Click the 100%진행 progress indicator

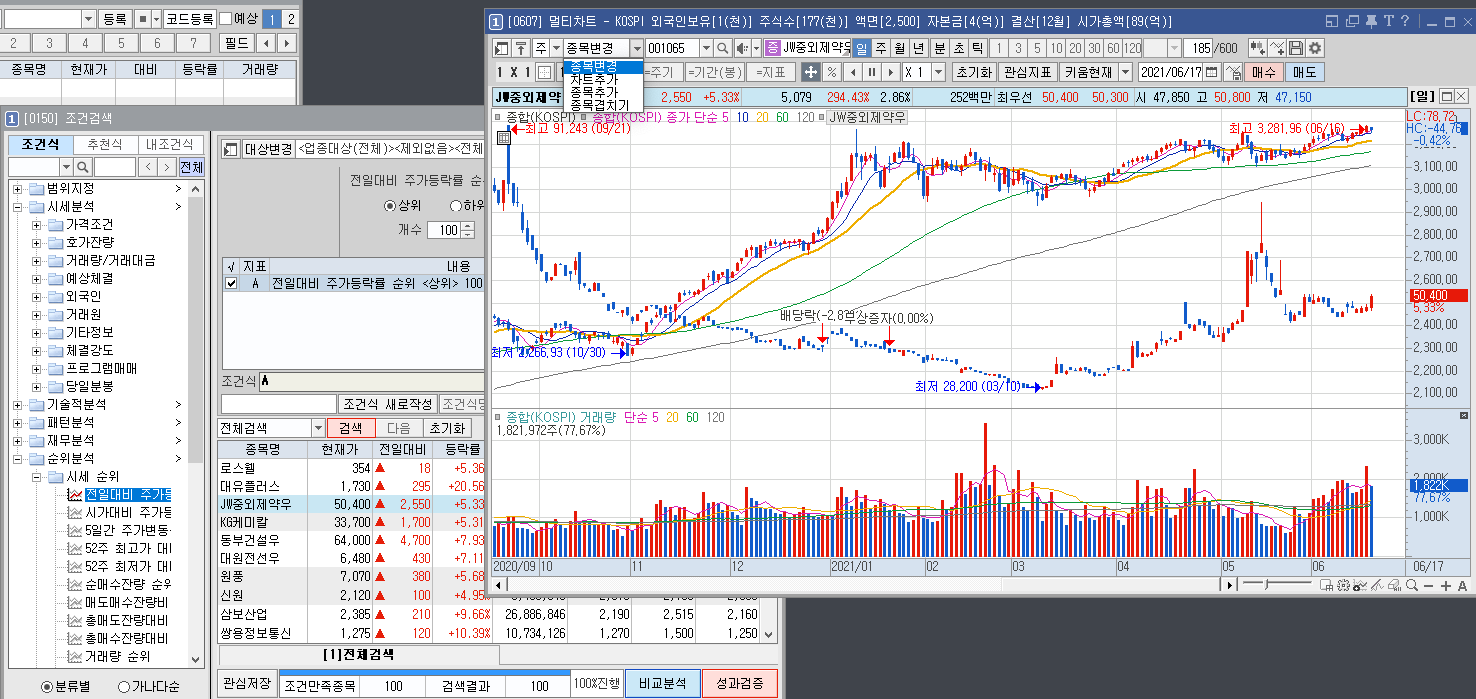tap(597, 684)
